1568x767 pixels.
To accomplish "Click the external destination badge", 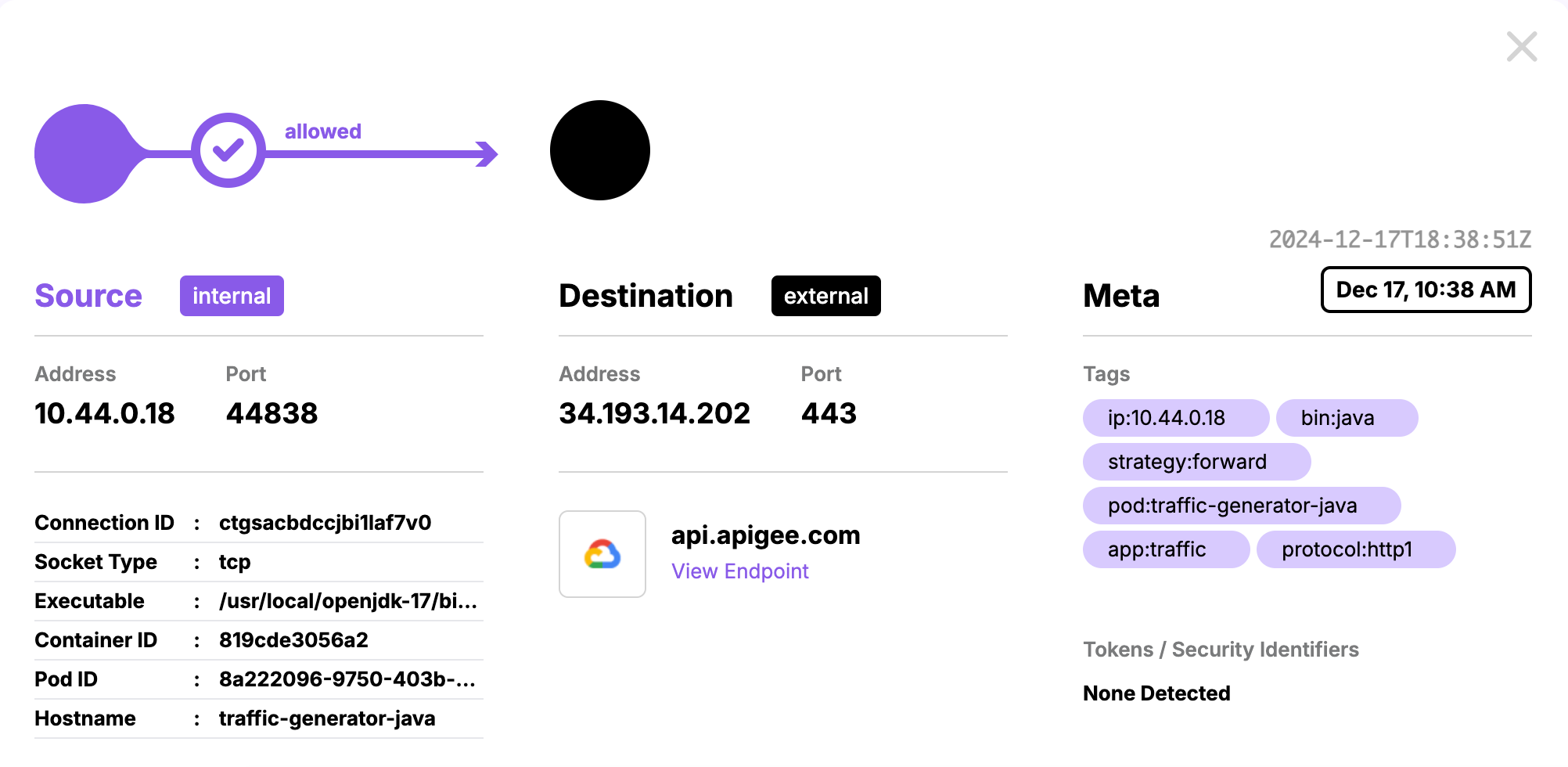I will coord(825,296).
